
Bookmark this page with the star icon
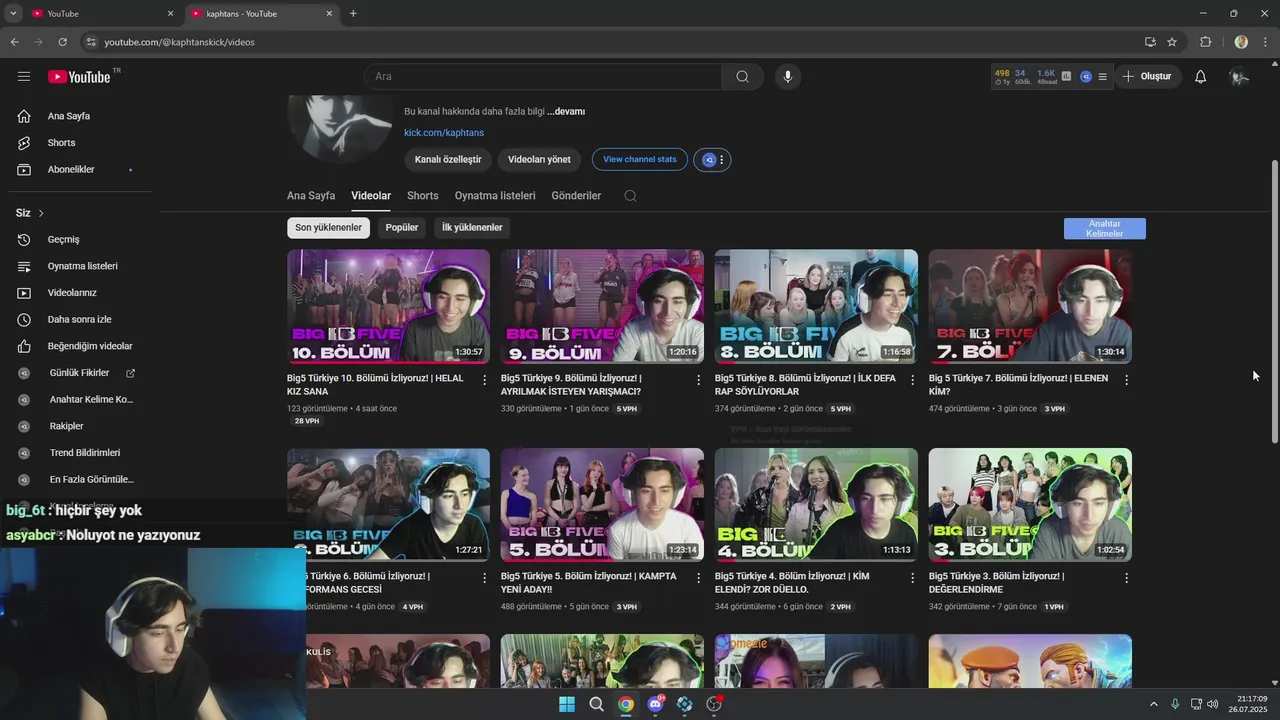1172,42
